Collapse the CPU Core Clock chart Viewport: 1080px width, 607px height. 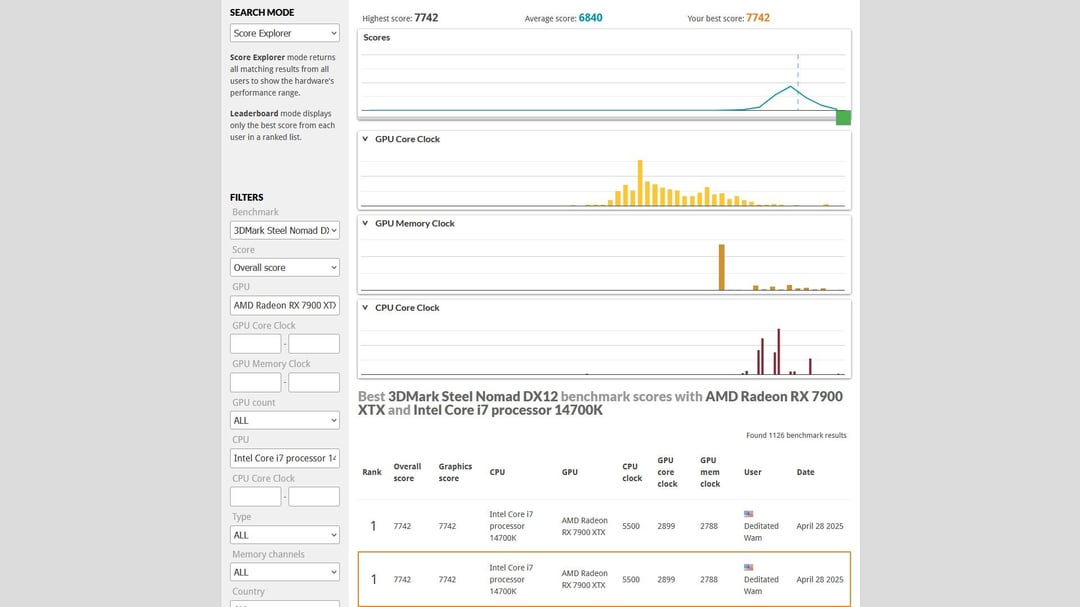(365, 307)
